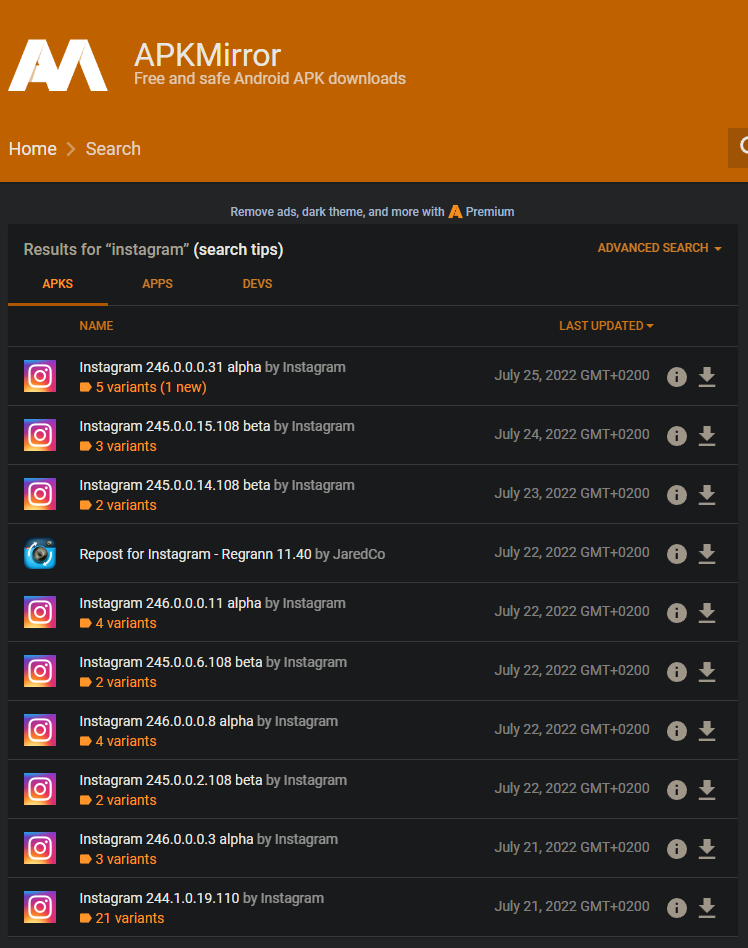Open info for Instagram 245.0.0.6.108 beta
The image size is (748, 948).
(677, 672)
